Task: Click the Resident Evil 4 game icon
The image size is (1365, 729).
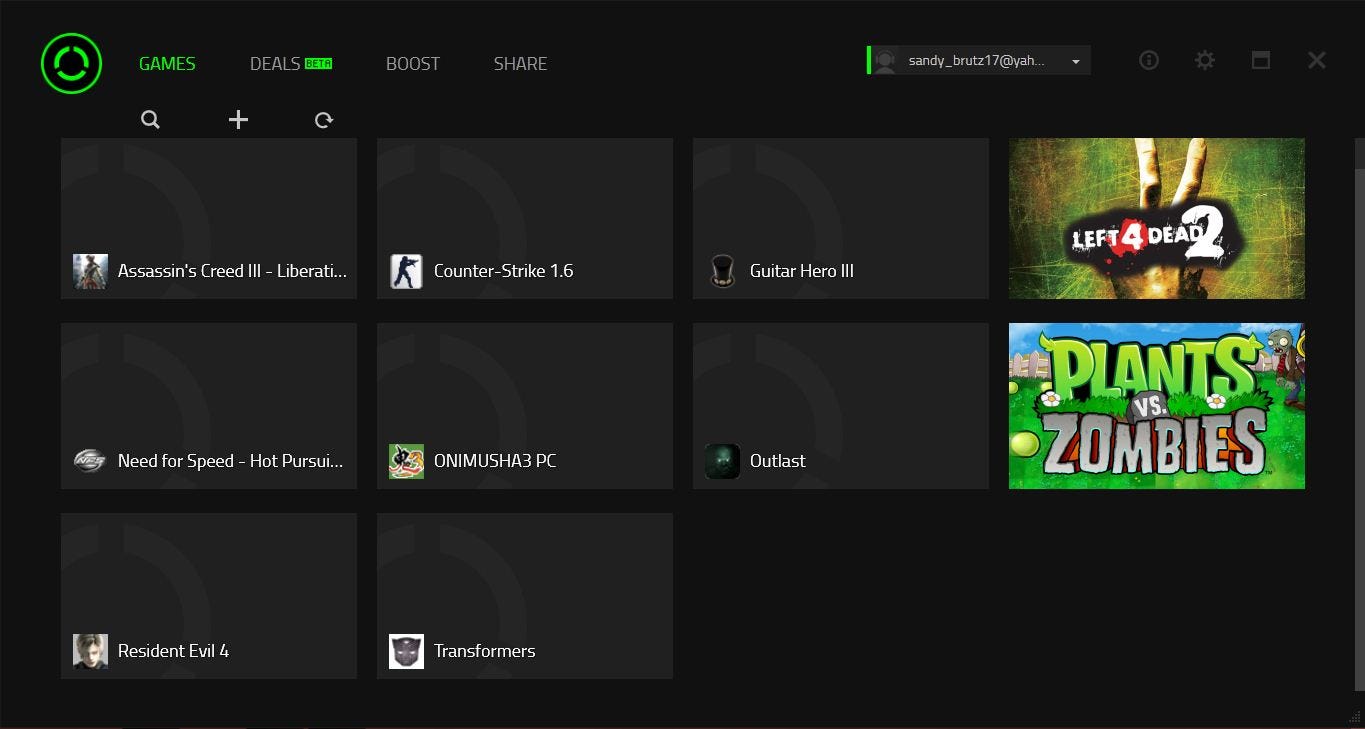Action: (x=90, y=651)
